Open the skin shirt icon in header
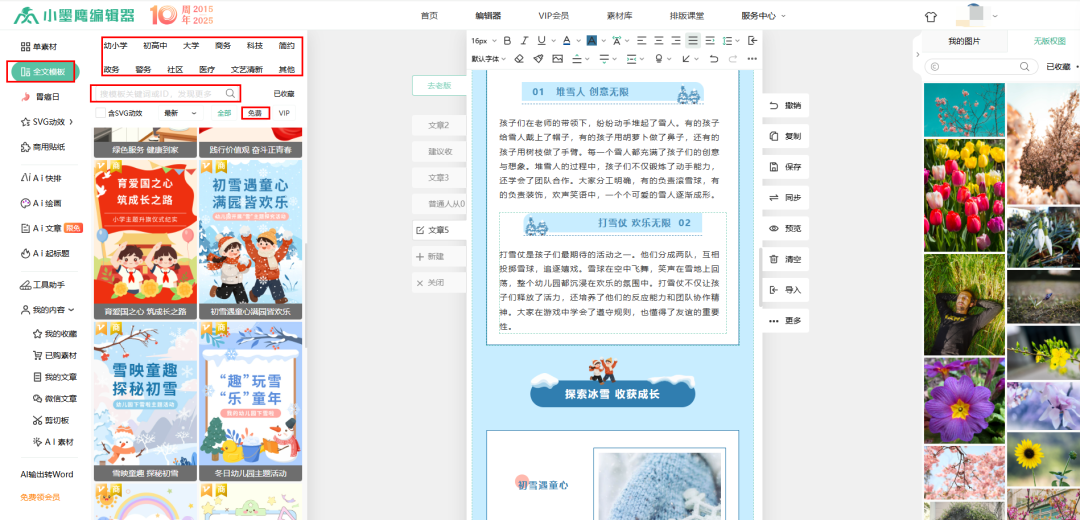Screen dimensions: 1080x520 coord(931,16)
